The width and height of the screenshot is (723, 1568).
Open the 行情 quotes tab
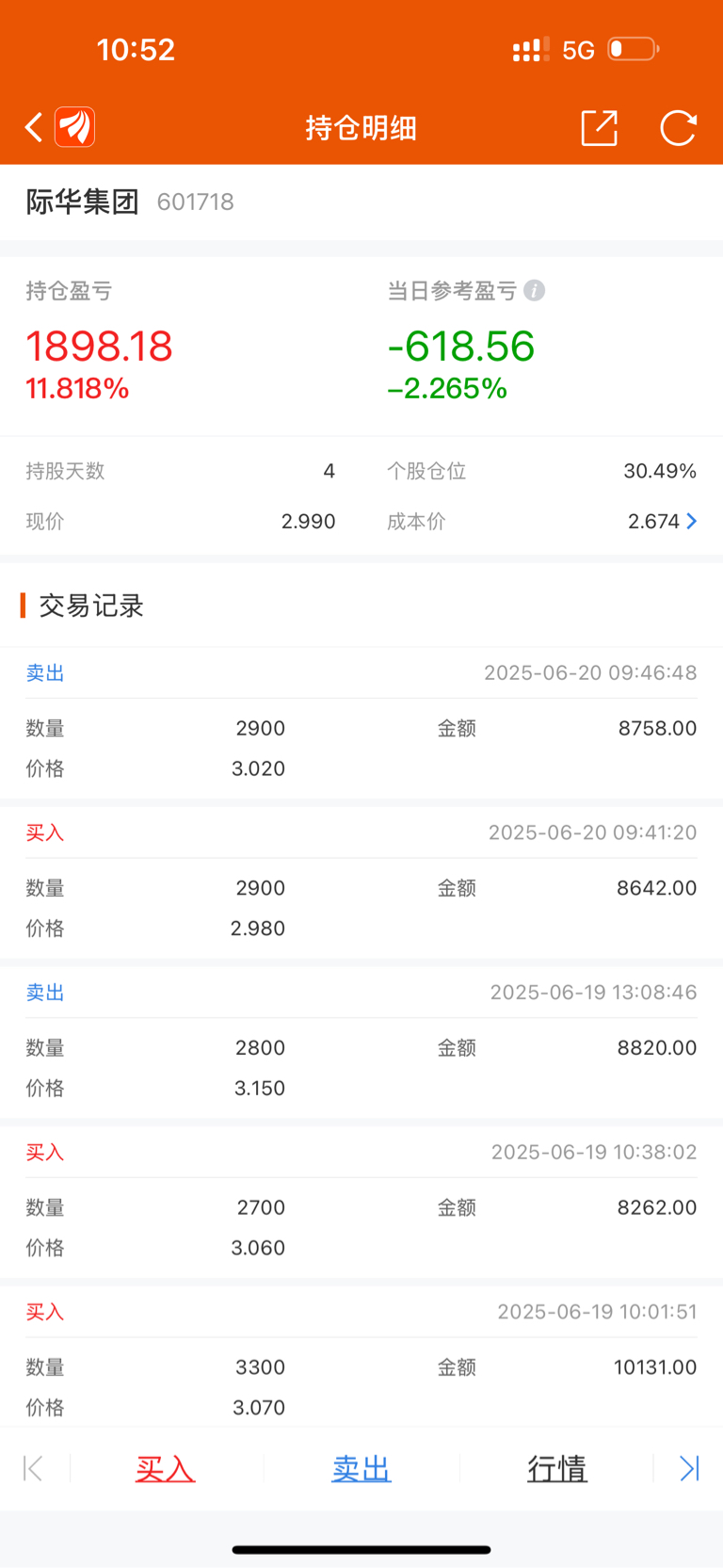coord(556,1468)
